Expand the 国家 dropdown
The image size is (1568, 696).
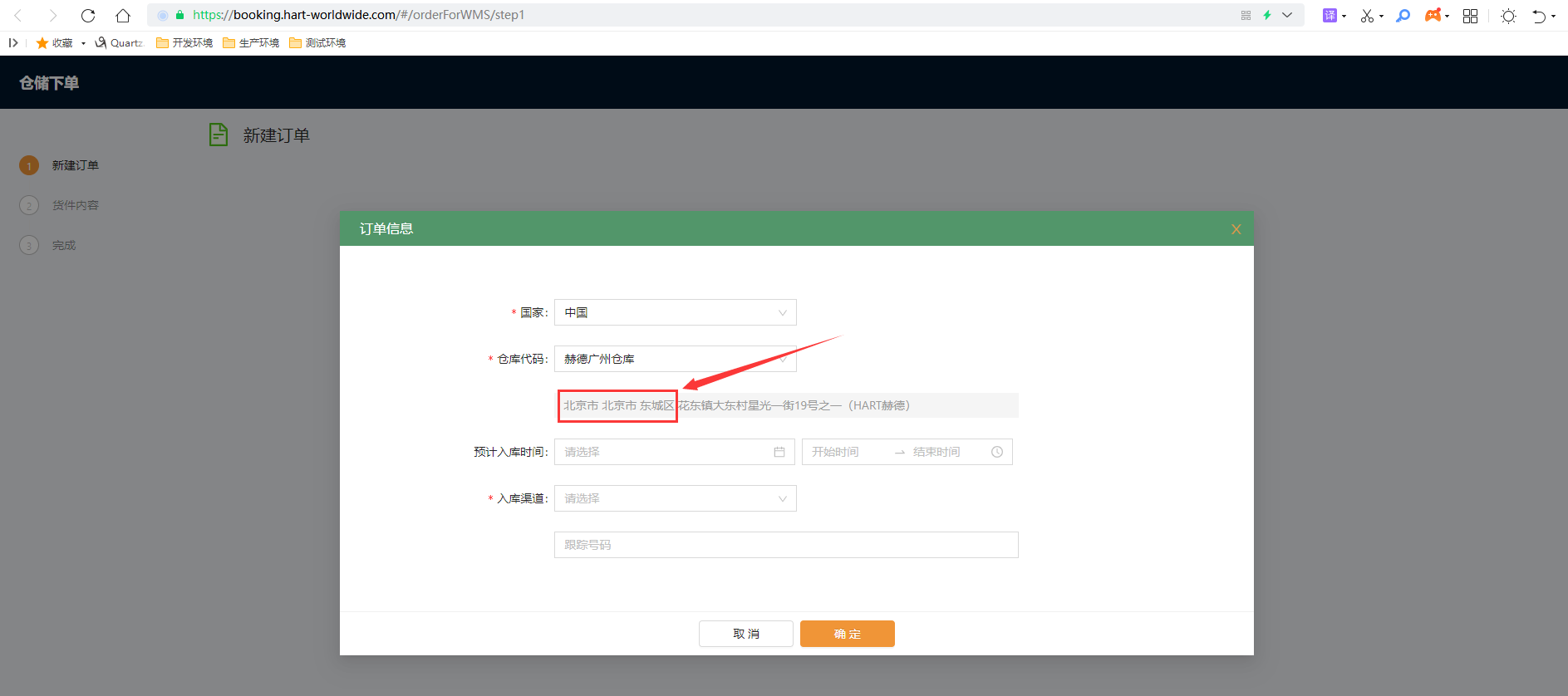(x=675, y=312)
